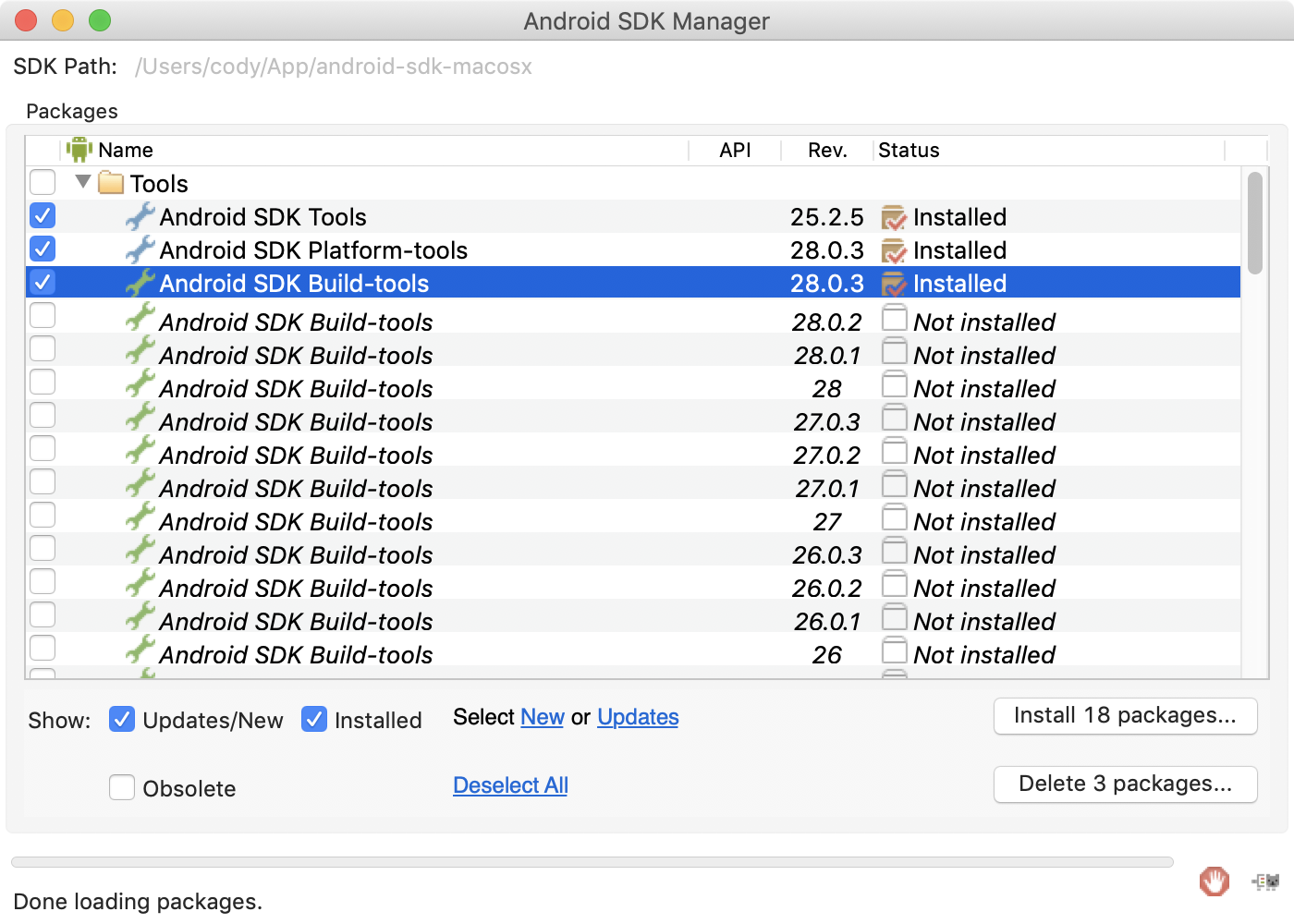Open the SDK Manager log icon
This screenshot has height=924, width=1294.
(1265, 882)
